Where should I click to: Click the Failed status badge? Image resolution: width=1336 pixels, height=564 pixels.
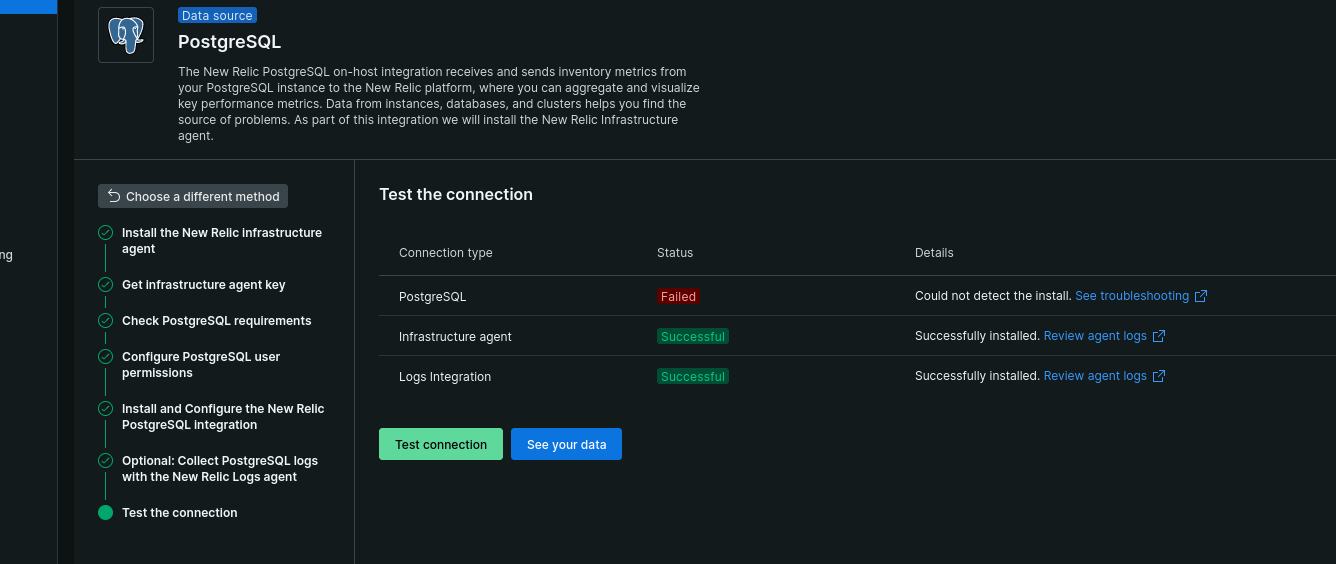[678, 296]
